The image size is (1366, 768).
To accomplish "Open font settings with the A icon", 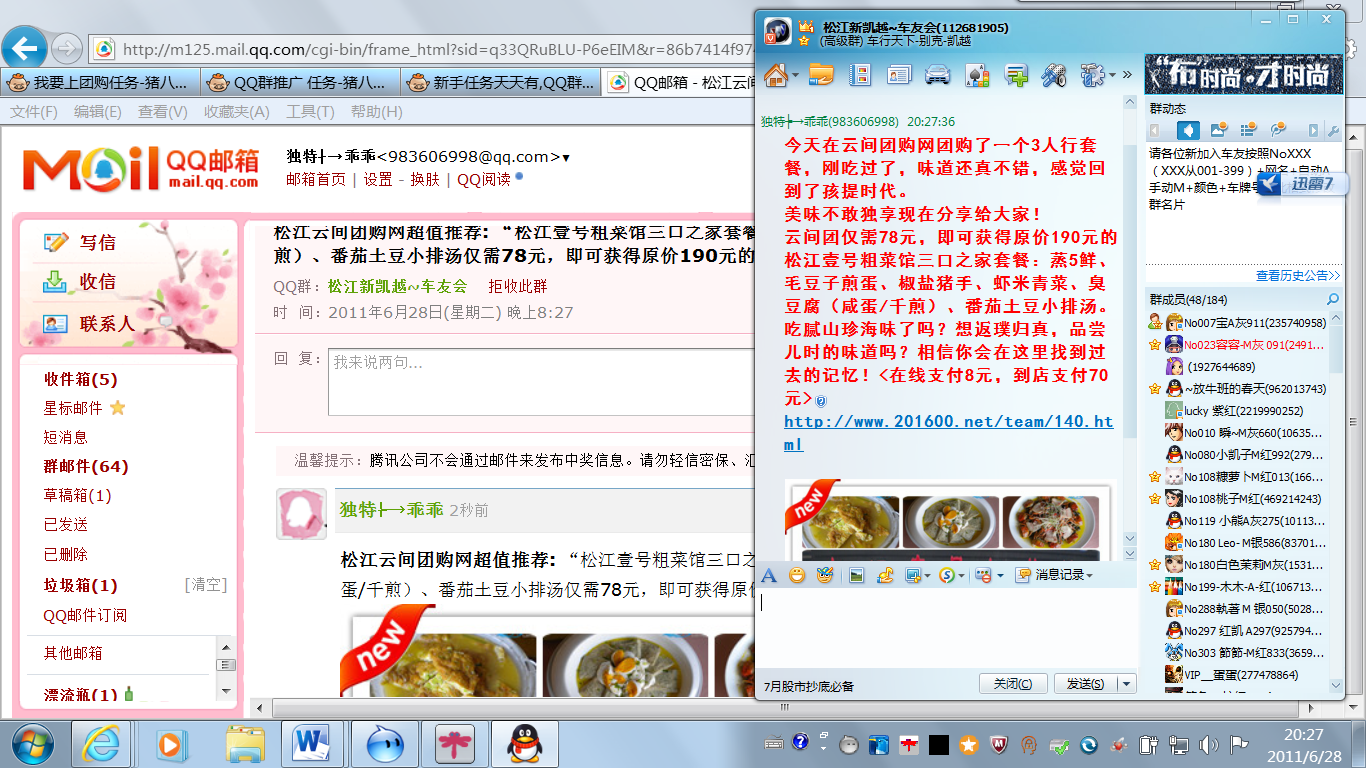I will [769, 575].
